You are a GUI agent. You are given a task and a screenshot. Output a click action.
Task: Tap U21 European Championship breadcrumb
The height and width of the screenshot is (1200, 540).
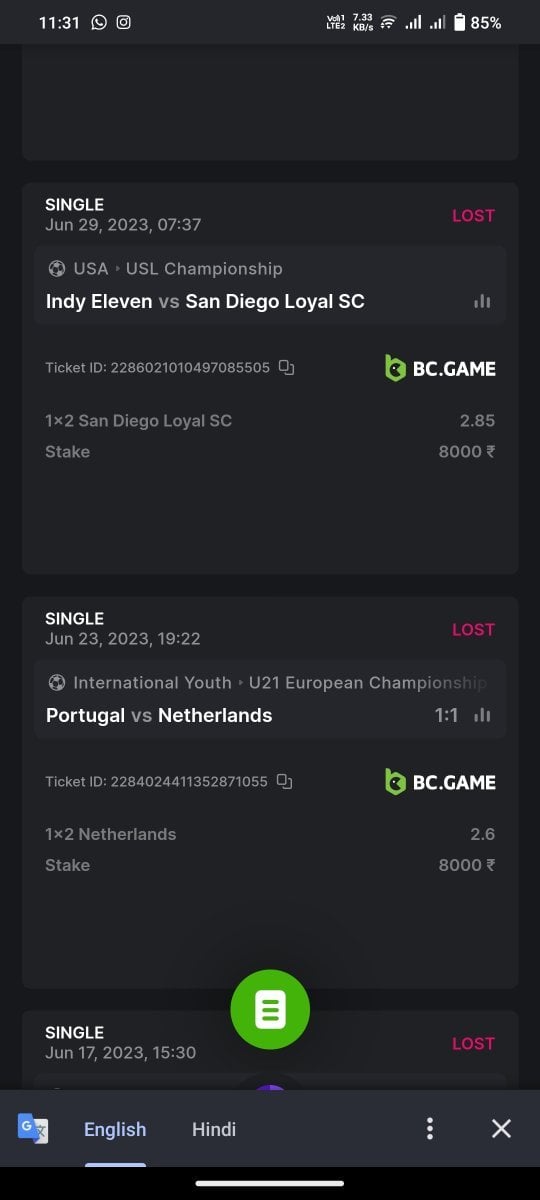pos(367,682)
